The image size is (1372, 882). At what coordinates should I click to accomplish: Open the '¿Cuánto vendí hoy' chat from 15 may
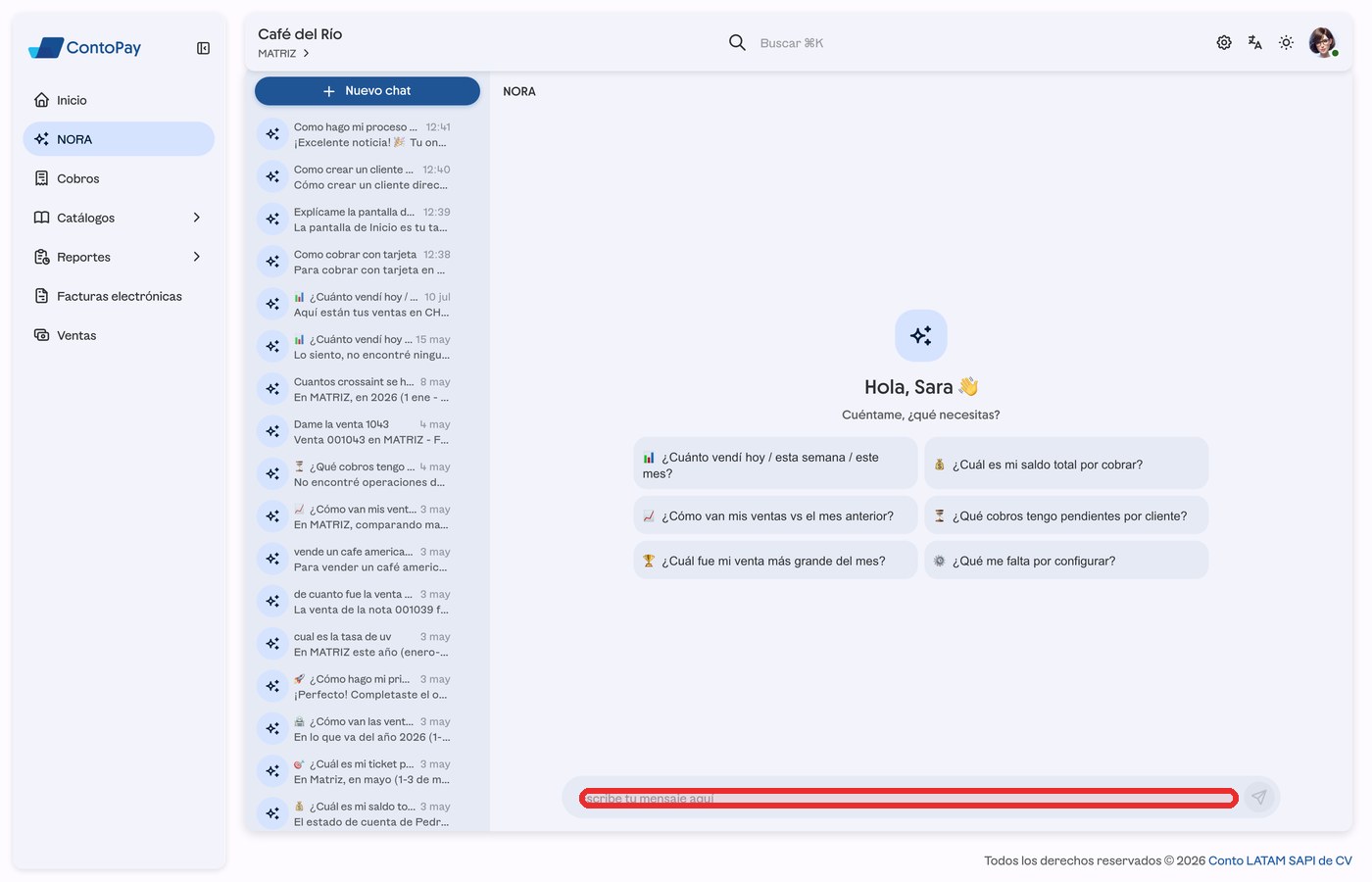pos(367,347)
